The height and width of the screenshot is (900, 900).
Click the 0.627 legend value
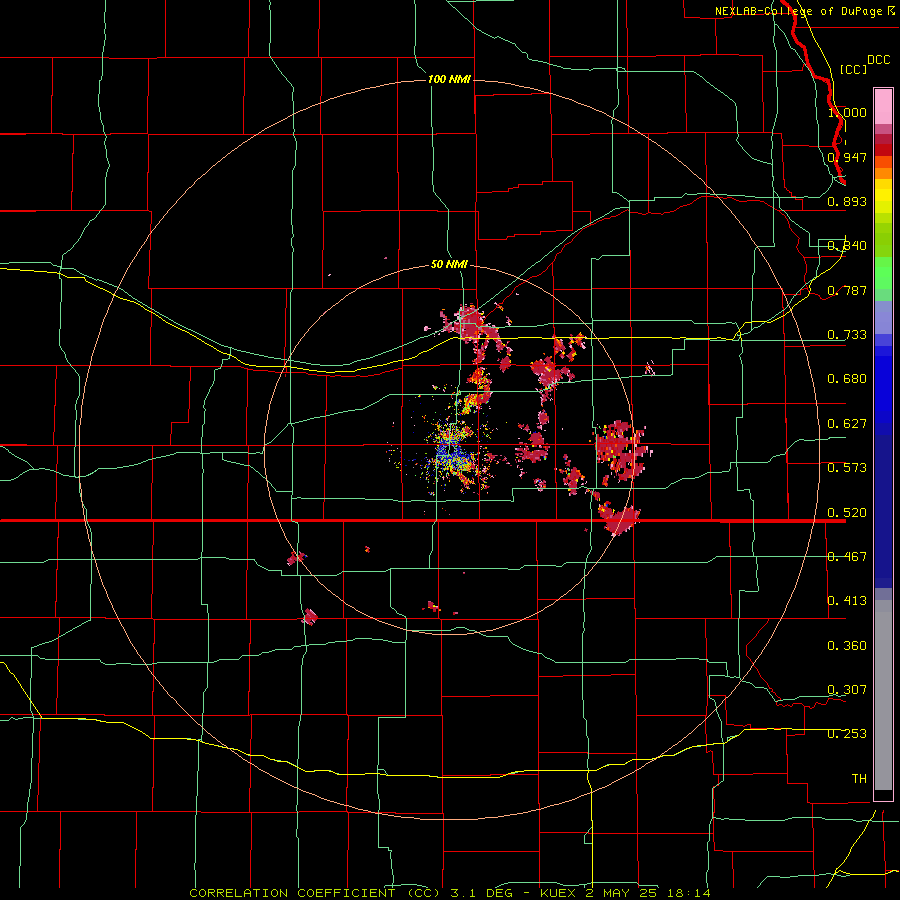pos(847,424)
